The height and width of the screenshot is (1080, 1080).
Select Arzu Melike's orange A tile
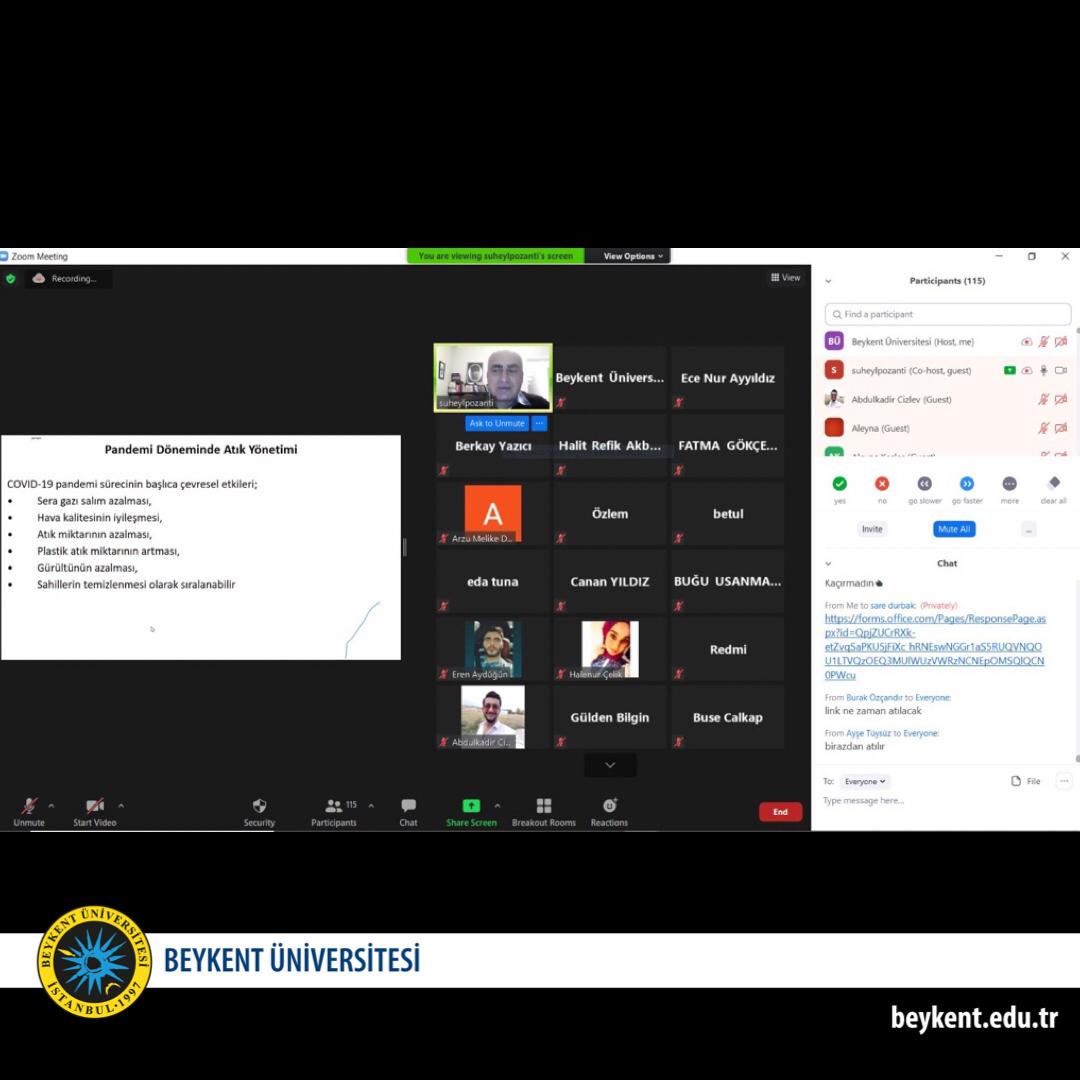click(493, 514)
